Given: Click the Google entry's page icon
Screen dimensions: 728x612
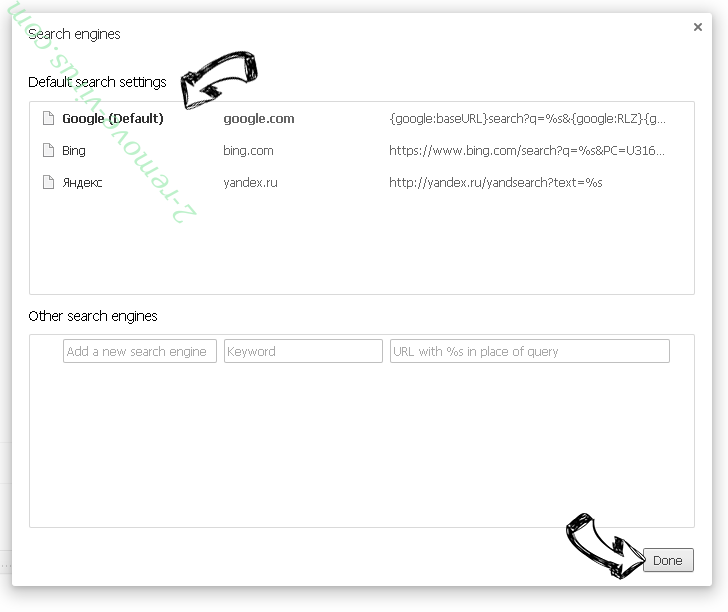Looking at the screenshot, I should tap(47, 119).
